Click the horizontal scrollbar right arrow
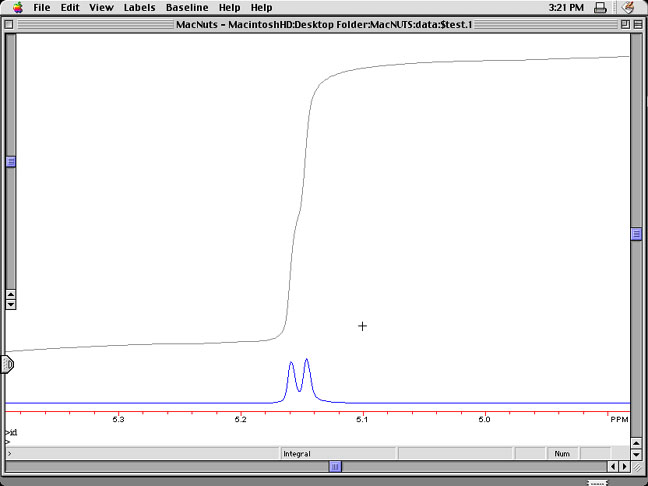The height and width of the screenshot is (486, 648). [624, 466]
